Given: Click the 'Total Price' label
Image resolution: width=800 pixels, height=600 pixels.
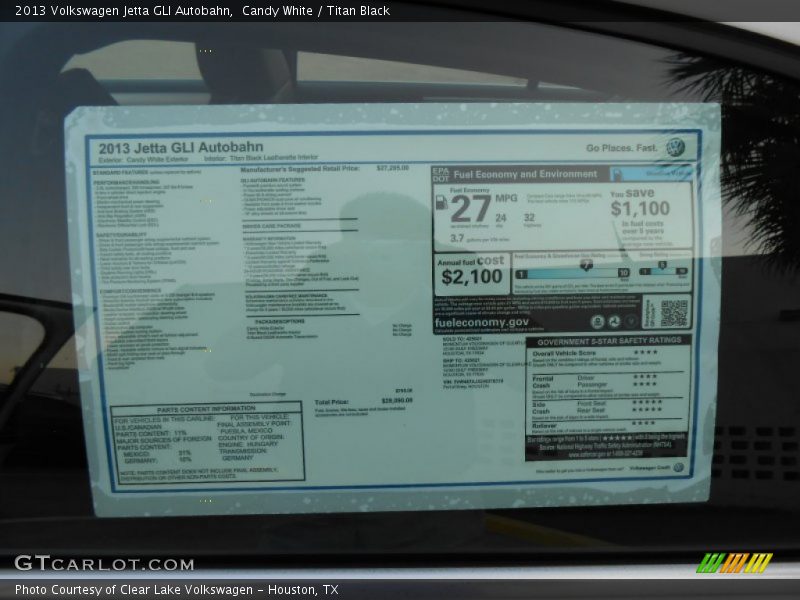Looking at the screenshot, I should 332,402.
